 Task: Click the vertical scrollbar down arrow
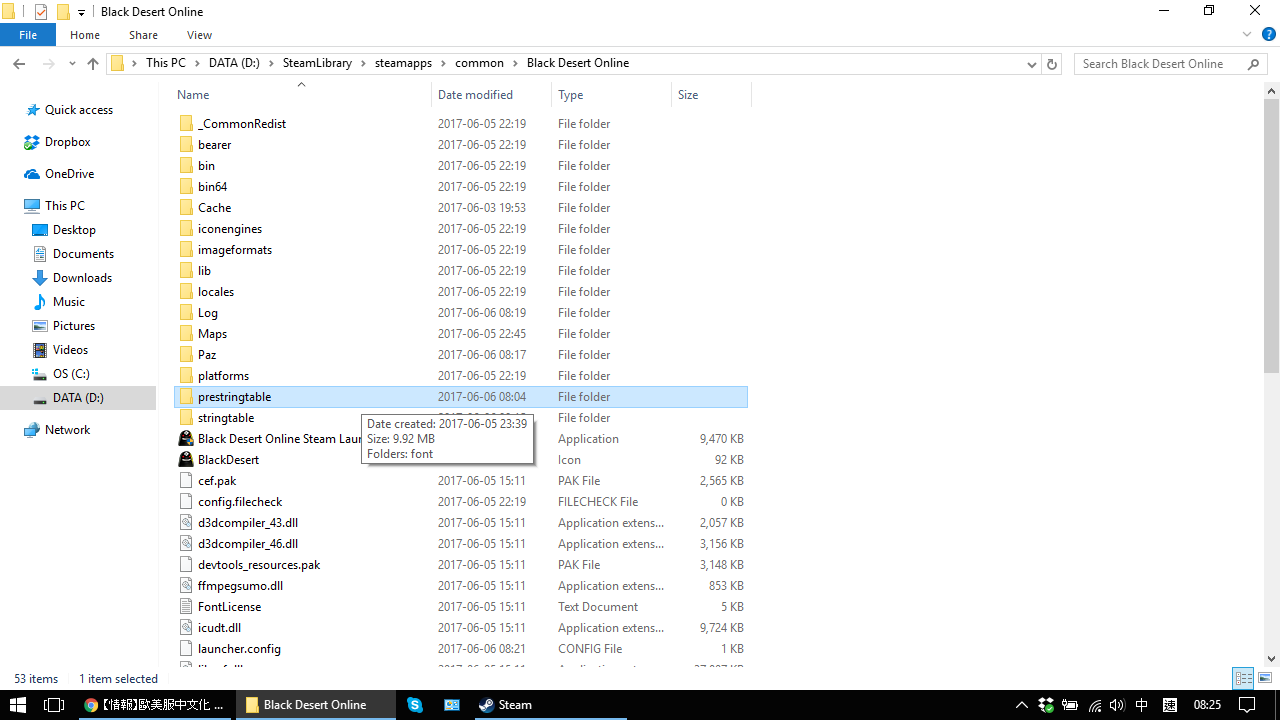[x=1272, y=659]
